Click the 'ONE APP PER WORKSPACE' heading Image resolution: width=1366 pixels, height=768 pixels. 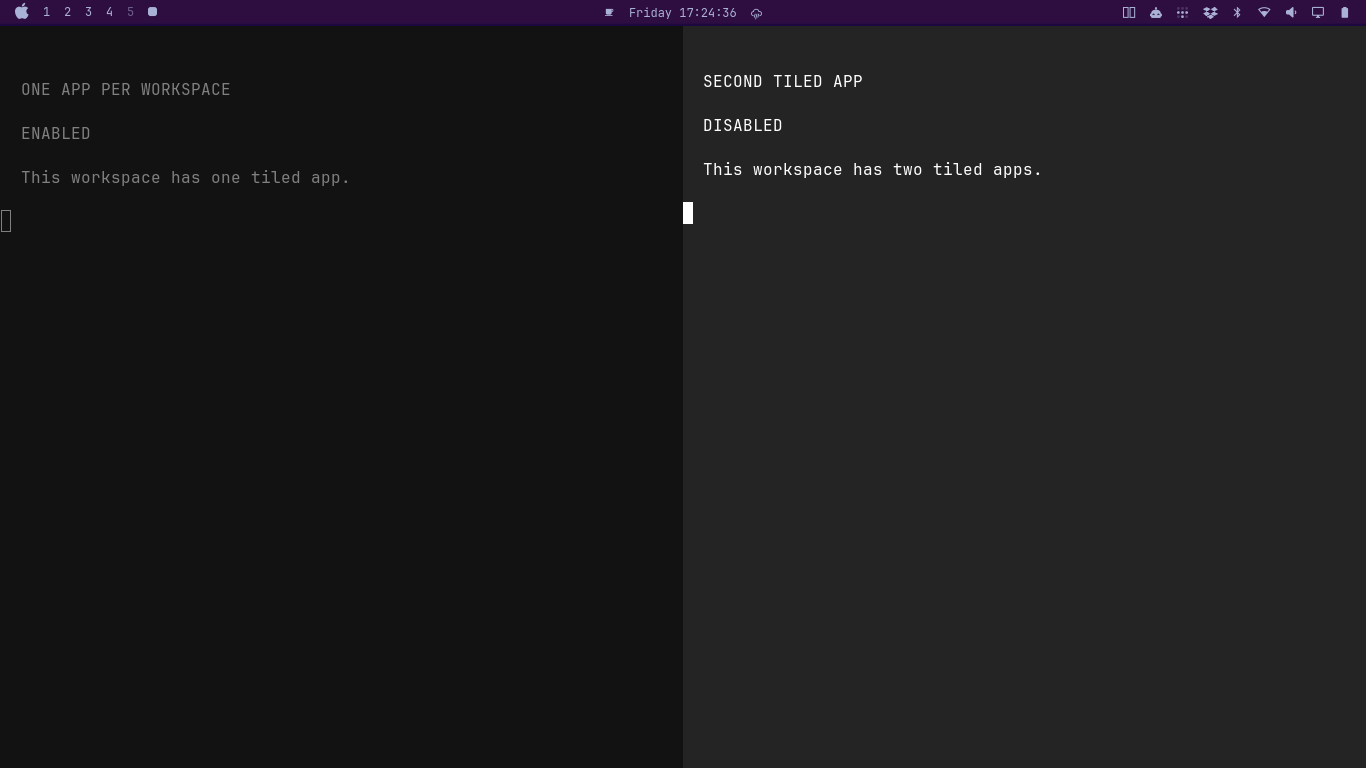pyautogui.click(x=126, y=90)
